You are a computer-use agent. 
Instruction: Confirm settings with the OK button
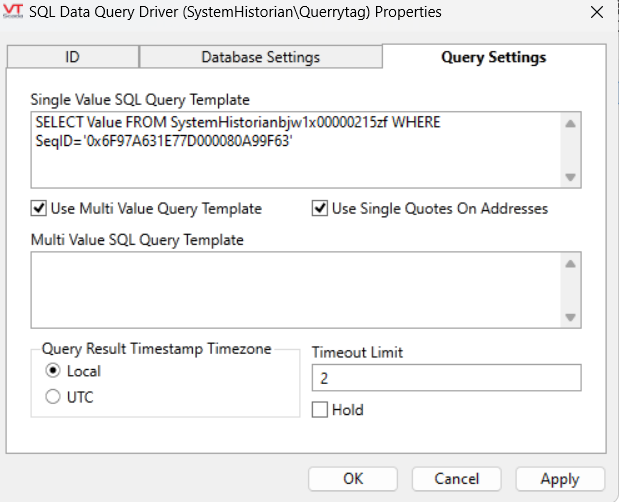(353, 479)
